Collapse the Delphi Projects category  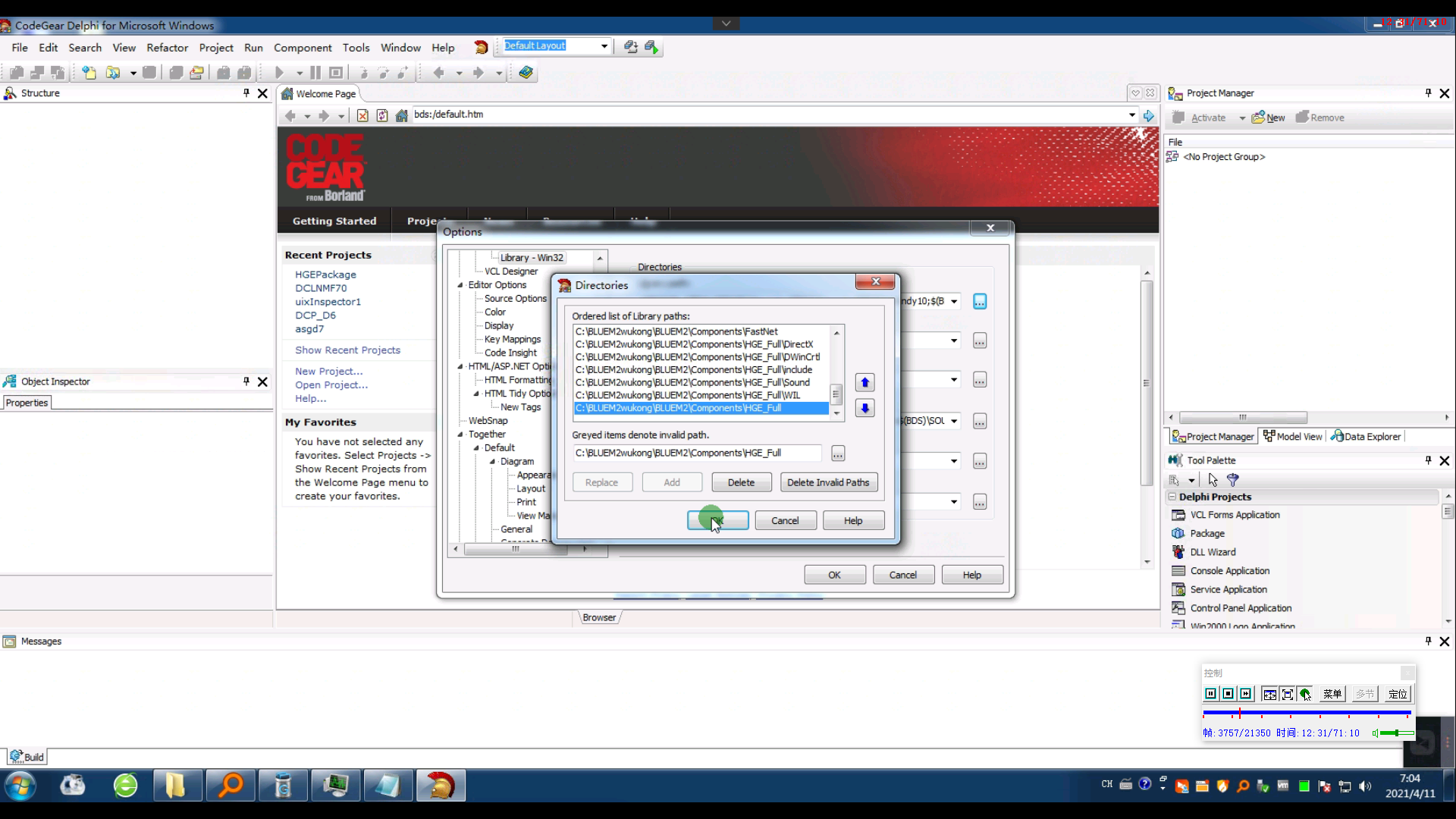1172,497
